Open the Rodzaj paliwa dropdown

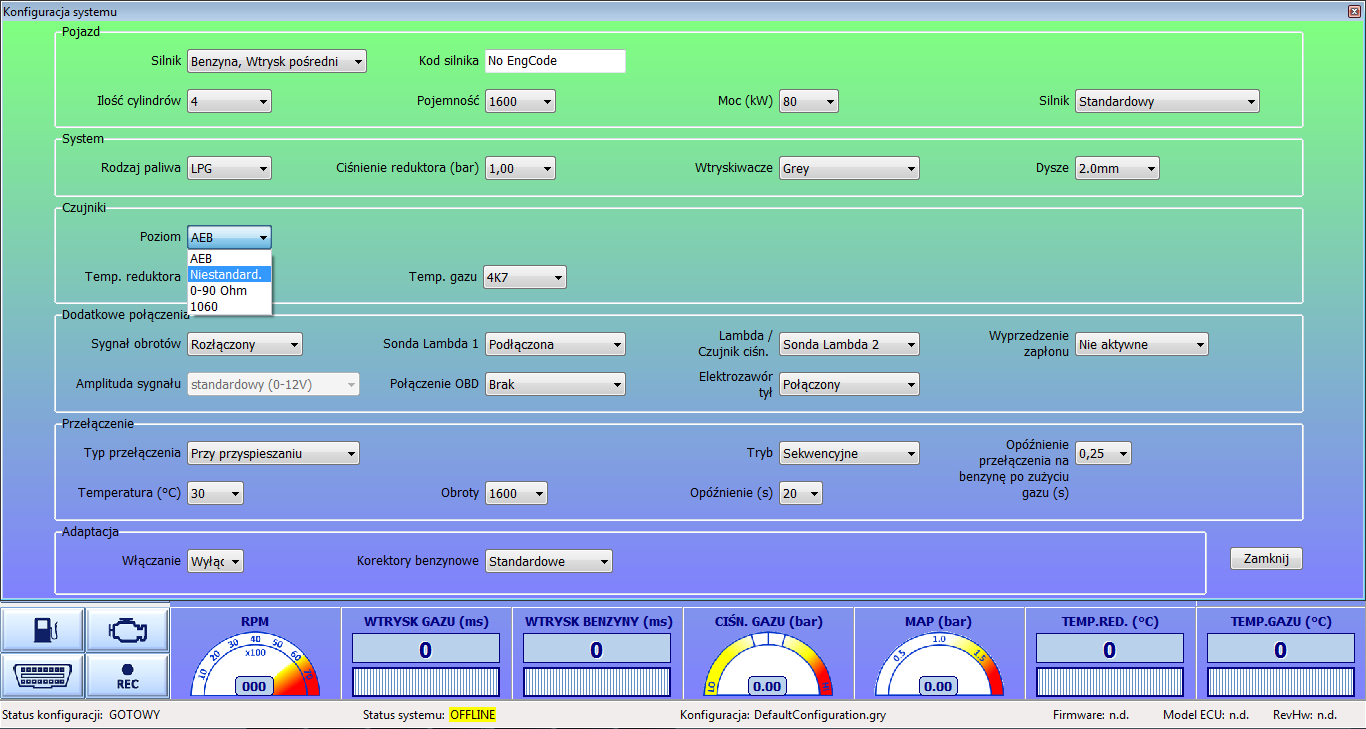tap(229, 168)
